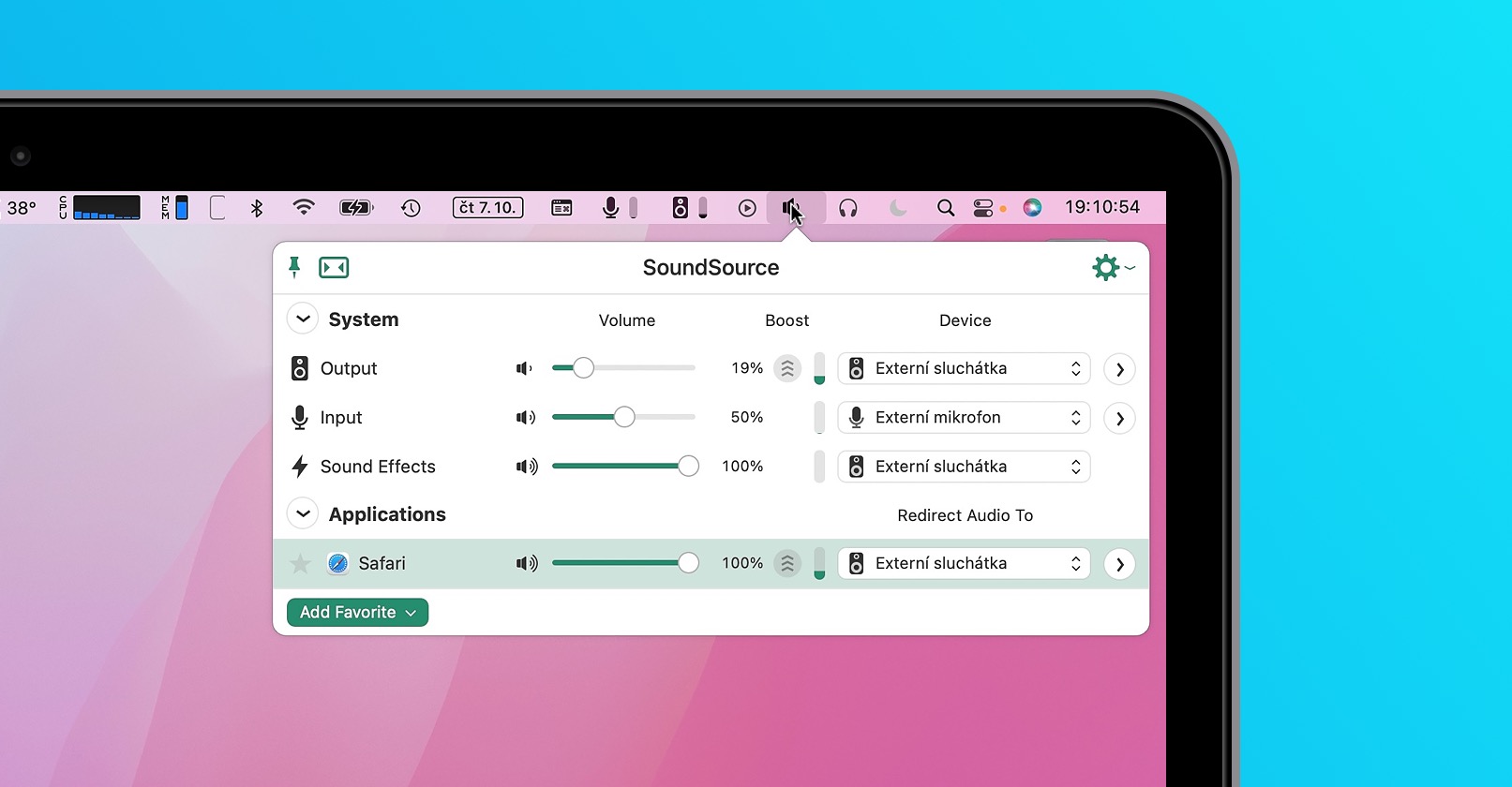Click the Output 19% volume value
Screen dimensions: 1512x787
(747, 368)
